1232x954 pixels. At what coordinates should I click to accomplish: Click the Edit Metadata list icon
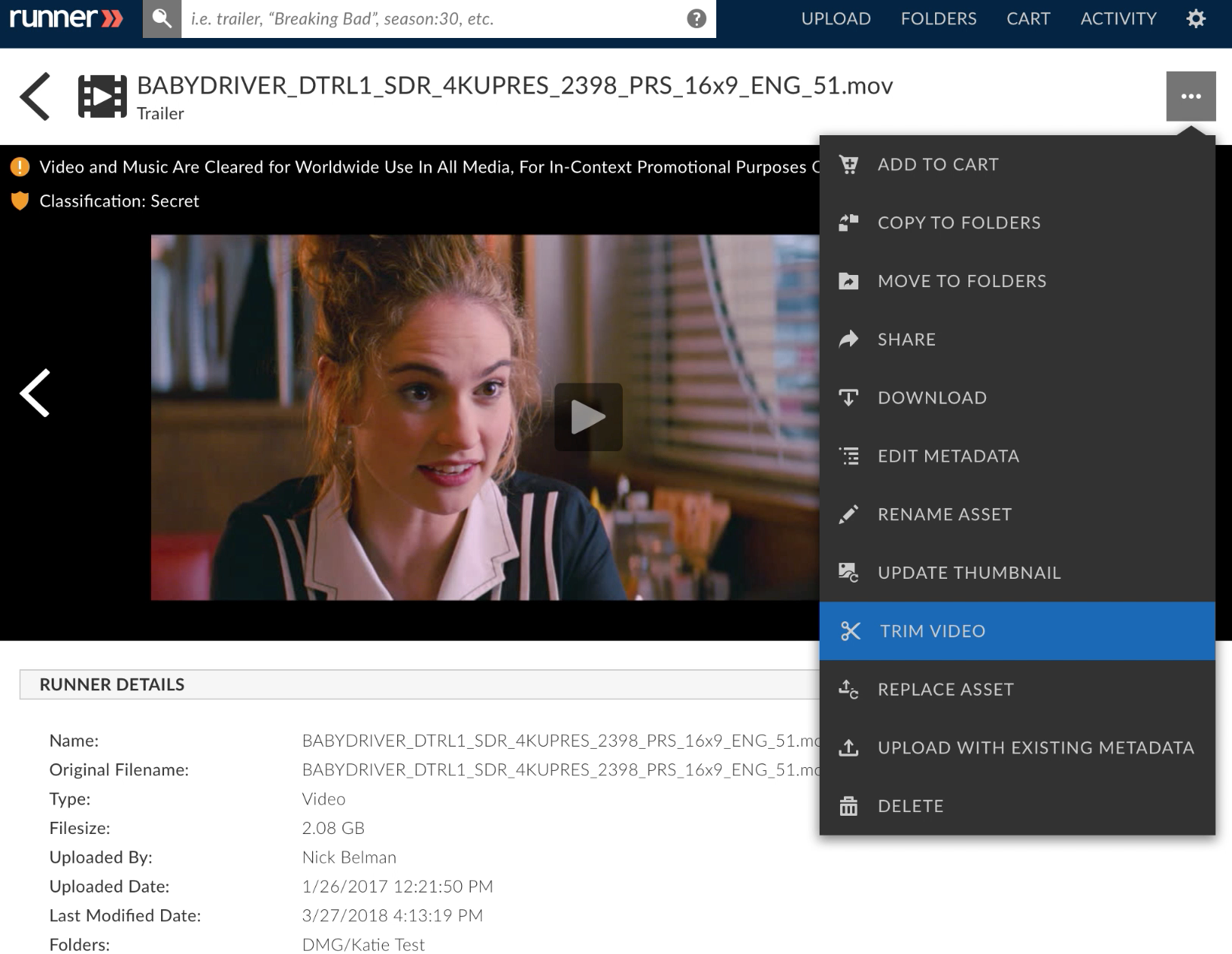848,456
